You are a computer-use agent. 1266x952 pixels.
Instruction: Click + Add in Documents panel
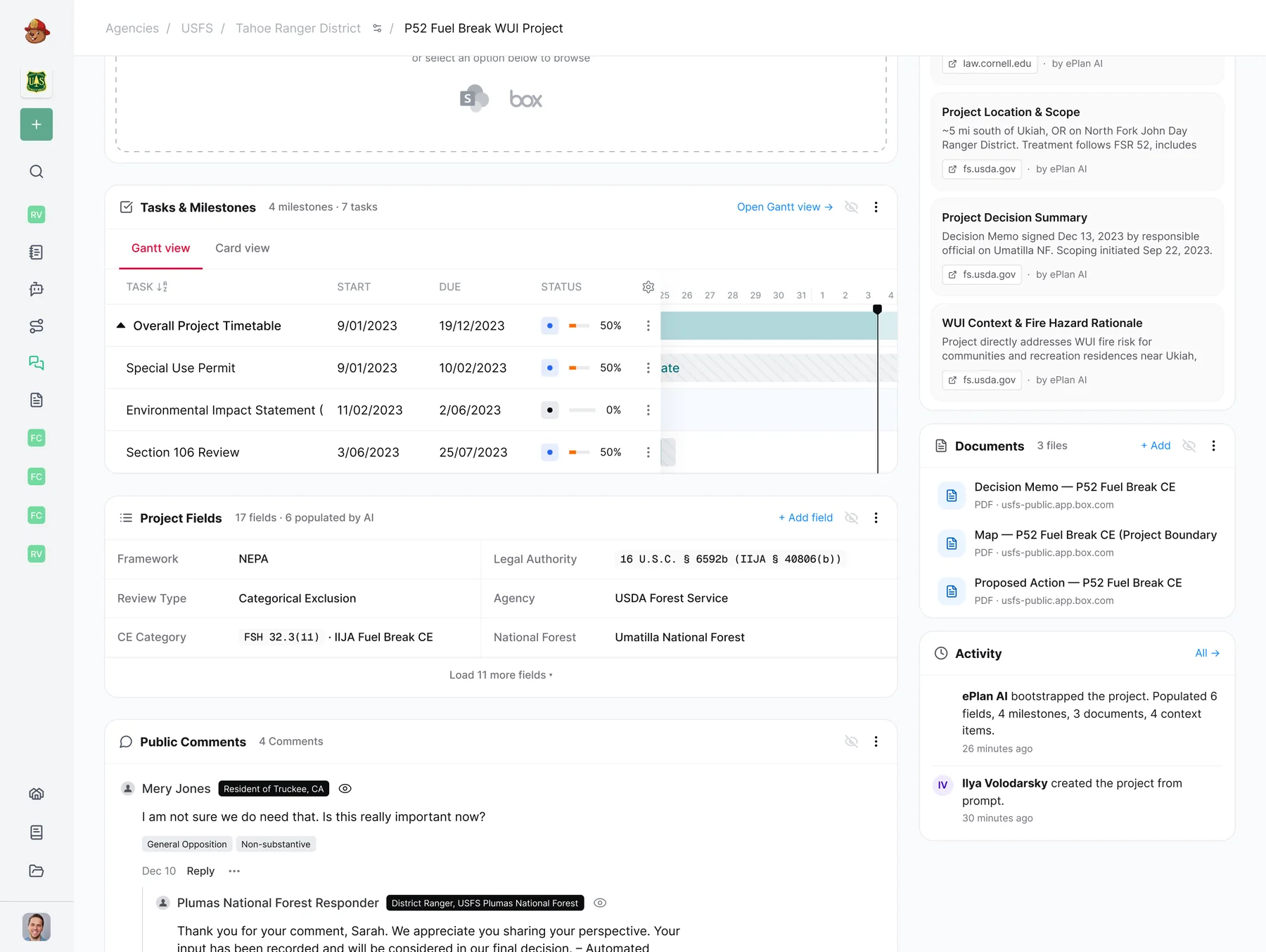pyautogui.click(x=1156, y=446)
